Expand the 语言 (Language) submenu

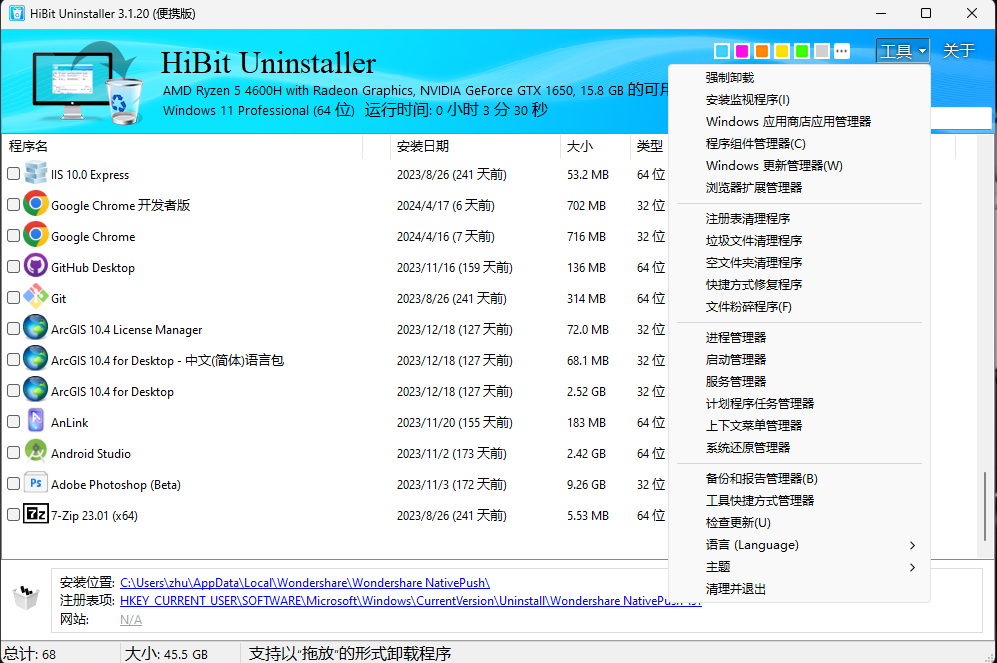click(x=799, y=545)
